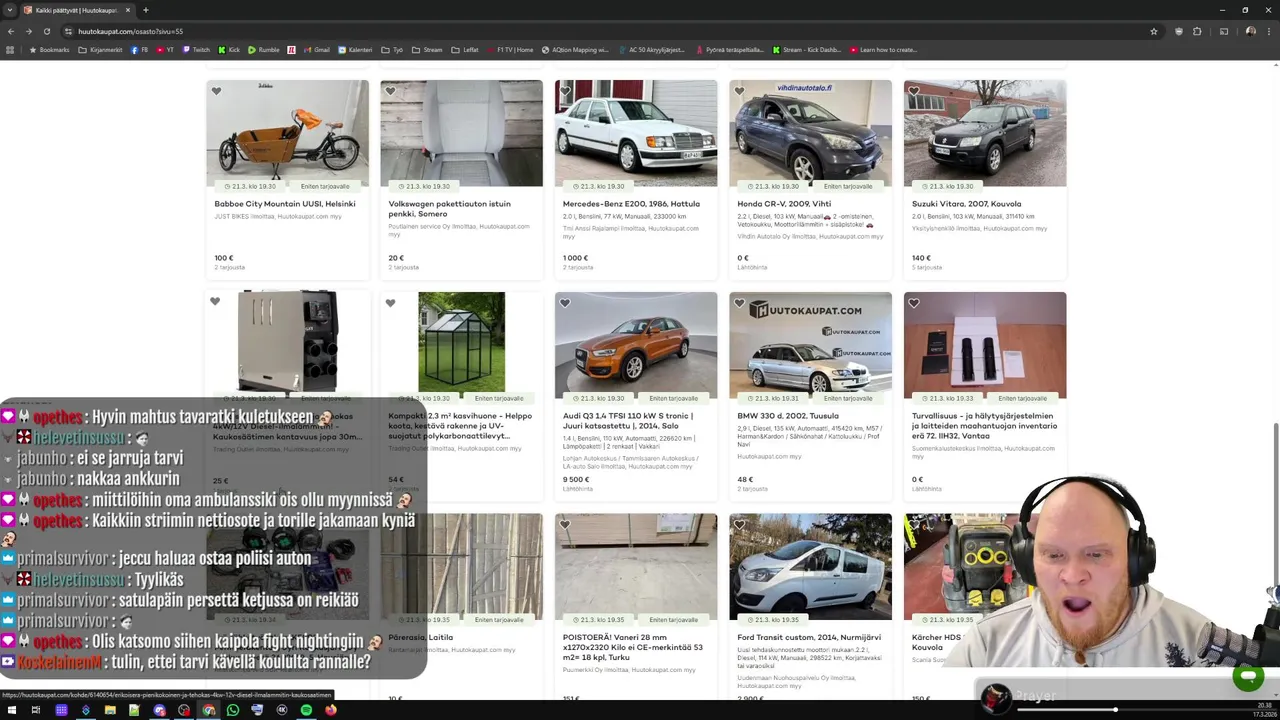
Task: Open the Suzuki Vitara listing title
Action: tap(965, 204)
